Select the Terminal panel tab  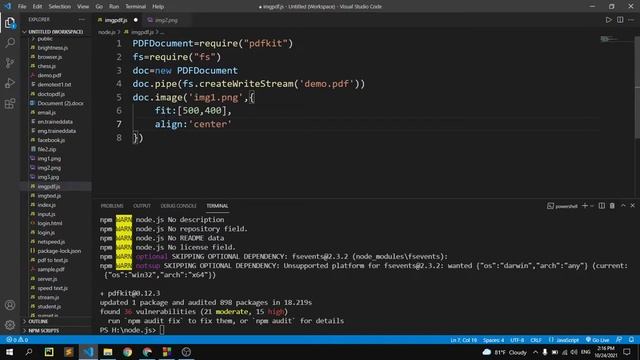point(217,206)
